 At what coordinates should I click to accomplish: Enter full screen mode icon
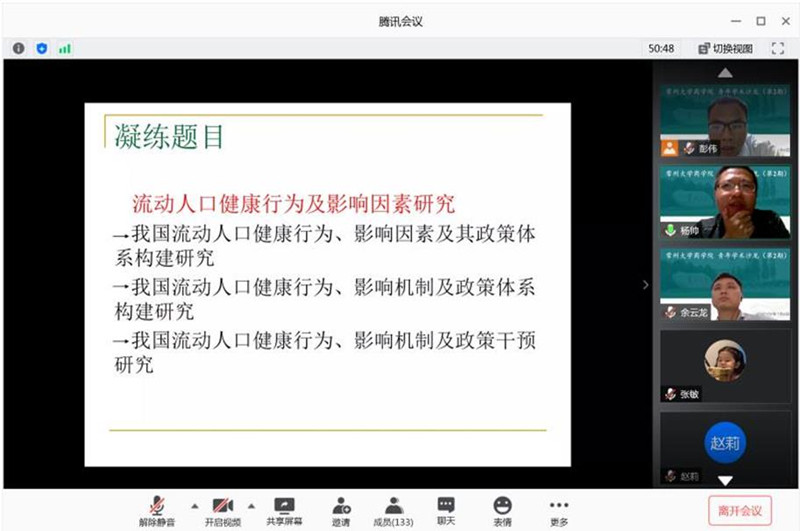click(777, 48)
